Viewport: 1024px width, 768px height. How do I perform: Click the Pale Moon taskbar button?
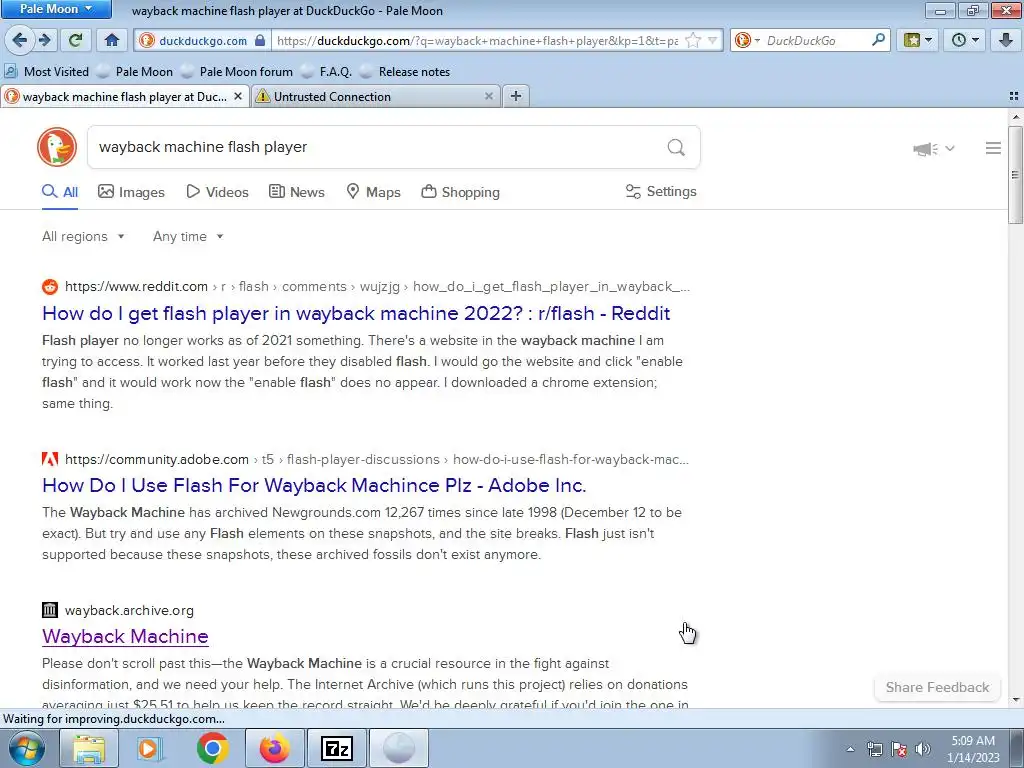pyautogui.click(x=398, y=748)
